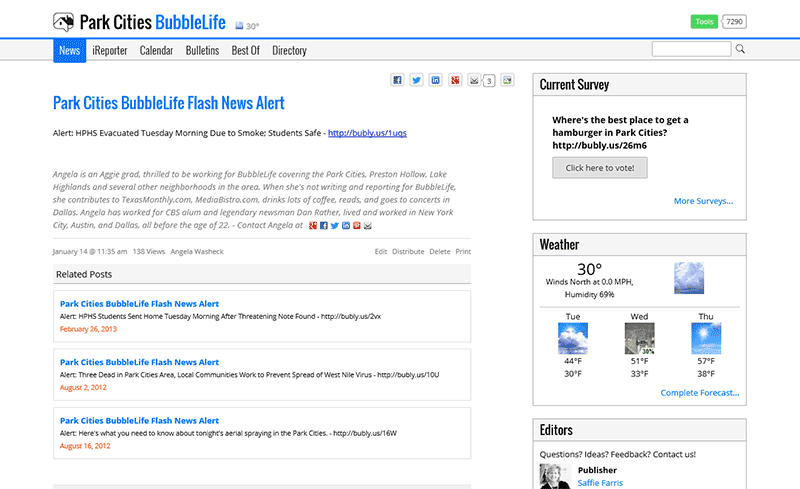Open Angela's Twitter contact icon
This screenshot has height=489, width=800.
click(335, 225)
